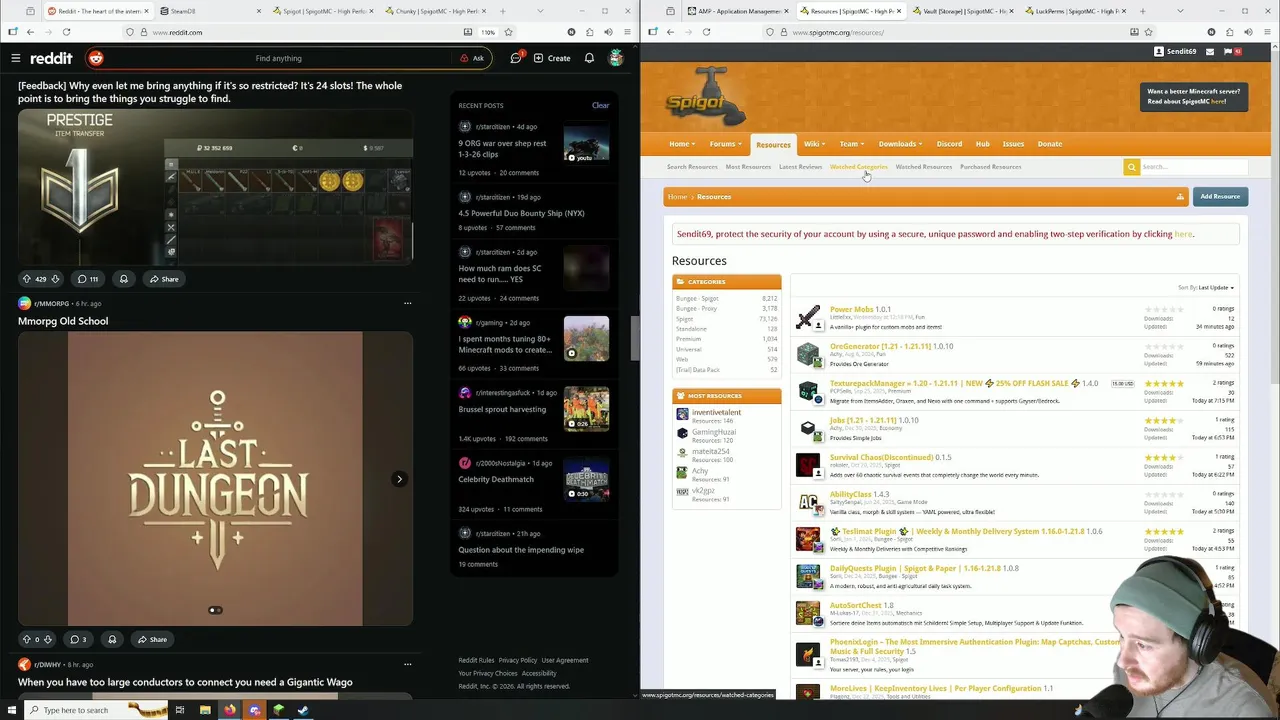Open Task View on the taskbar
The width and height of the screenshot is (1280, 720).
(180, 710)
